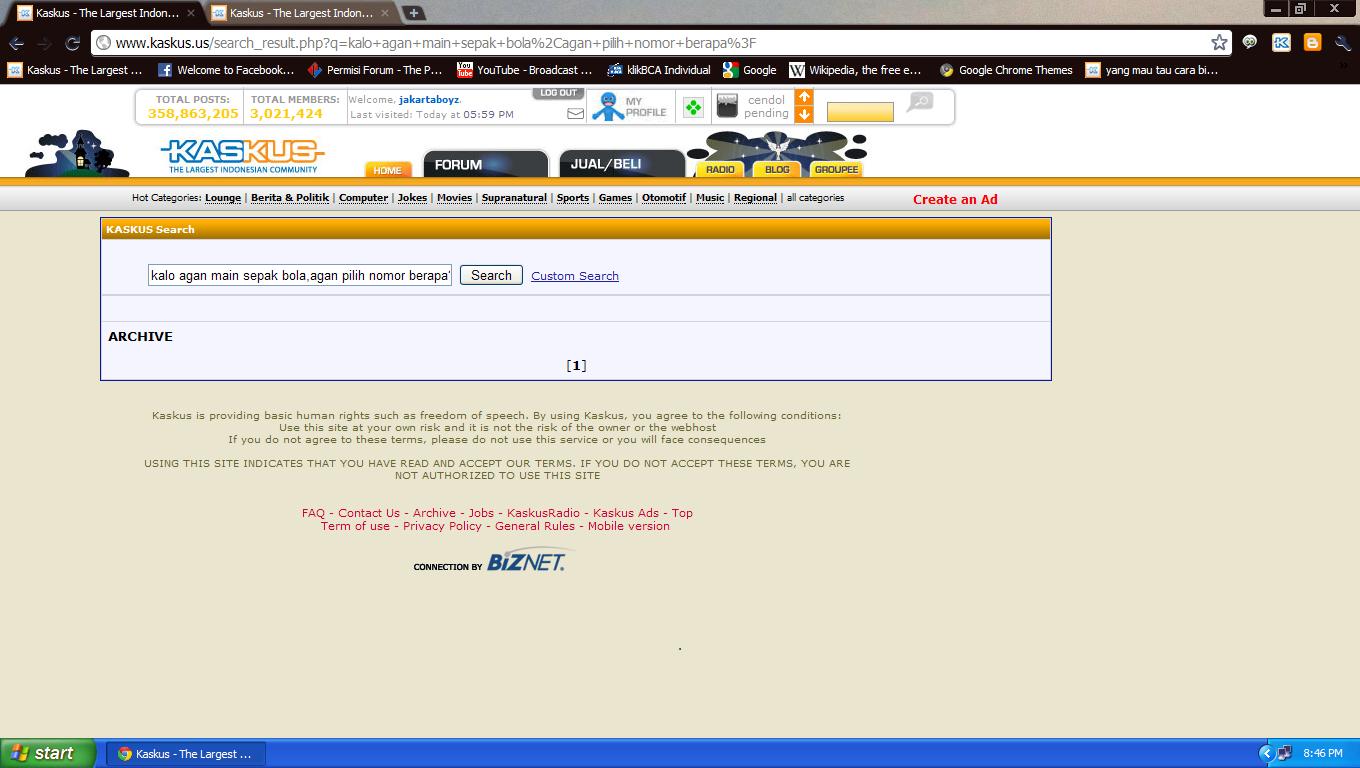Open the FAQ footer link
The image size is (1360, 768).
tap(313, 513)
